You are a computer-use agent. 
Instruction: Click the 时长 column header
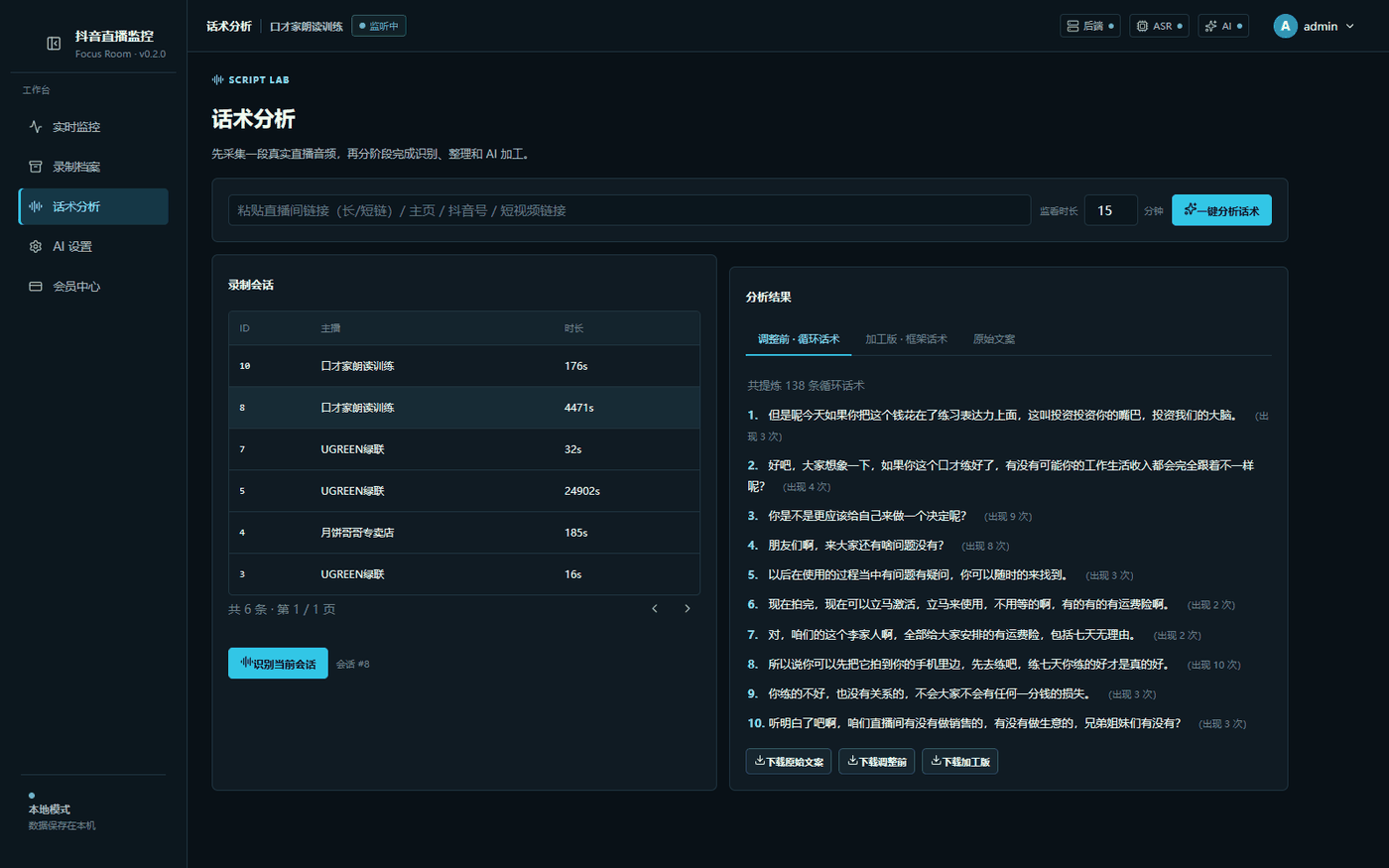point(574,328)
